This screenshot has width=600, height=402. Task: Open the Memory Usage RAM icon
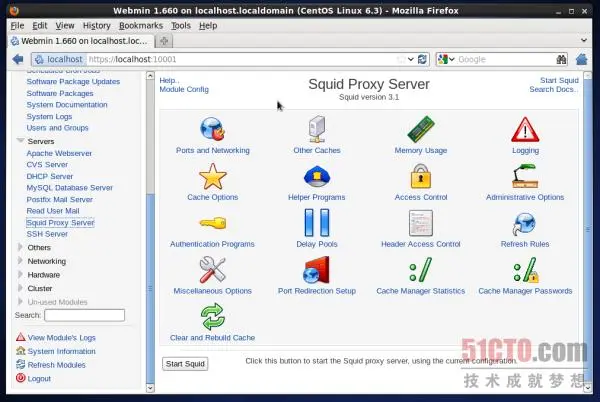pos(421,129)
